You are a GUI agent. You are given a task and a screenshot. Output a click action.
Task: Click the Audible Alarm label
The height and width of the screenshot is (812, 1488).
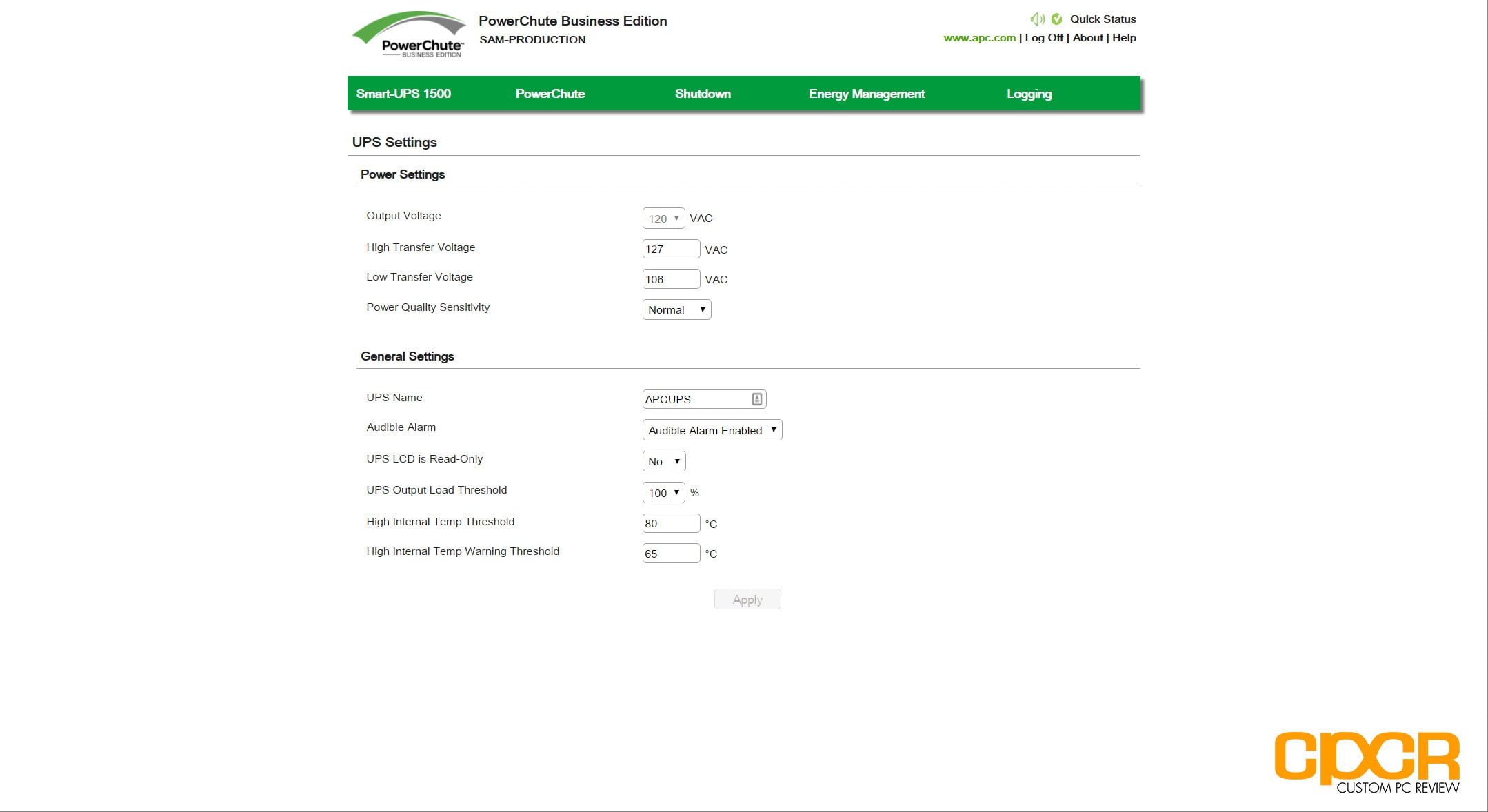click(x=401, y=427)
